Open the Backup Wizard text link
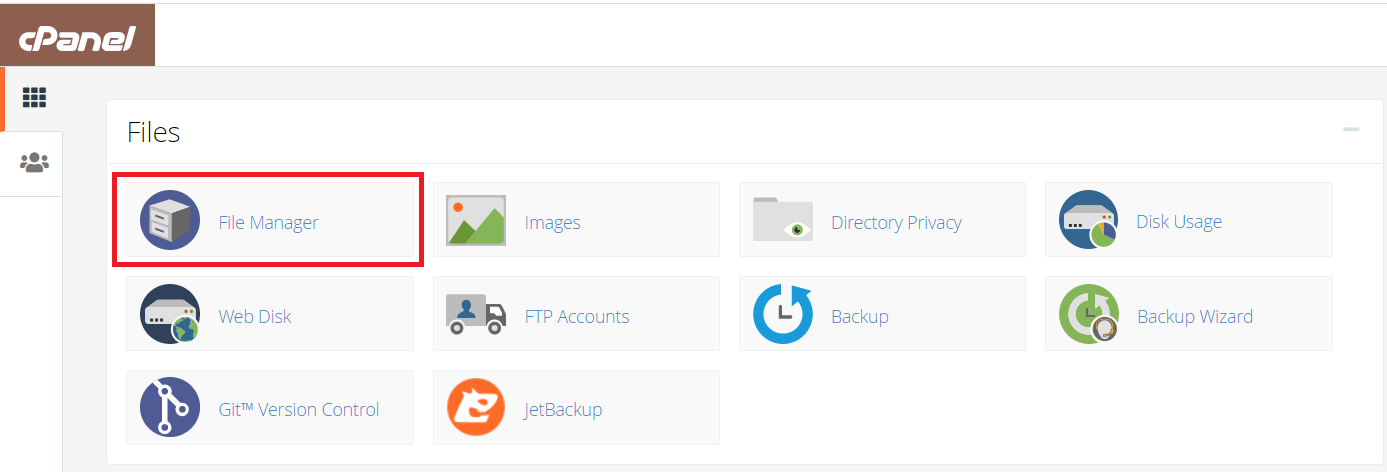The image size is (1387, 472). pyautogui.click(x=1195, y=316)
